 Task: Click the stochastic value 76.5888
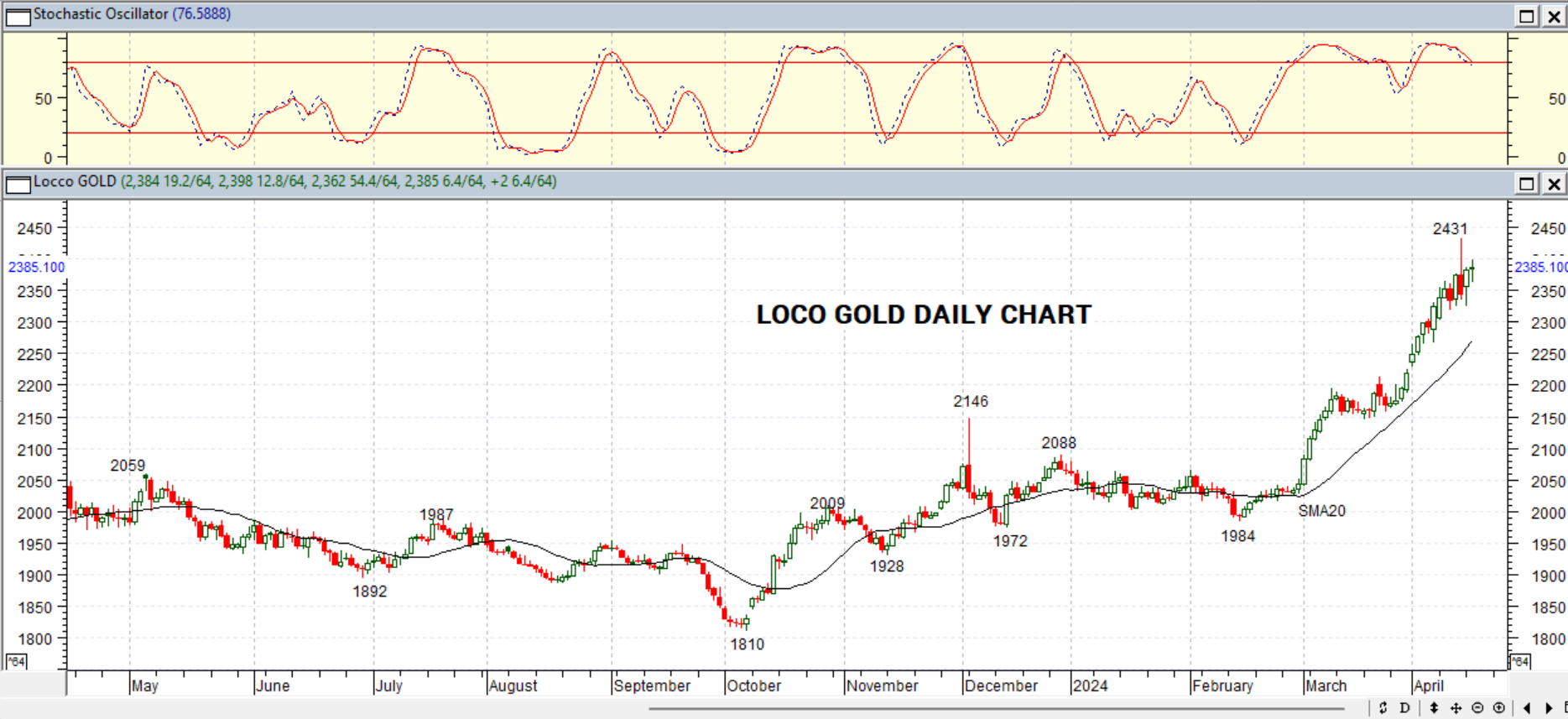pyautogui.click(x=201, y=13)
